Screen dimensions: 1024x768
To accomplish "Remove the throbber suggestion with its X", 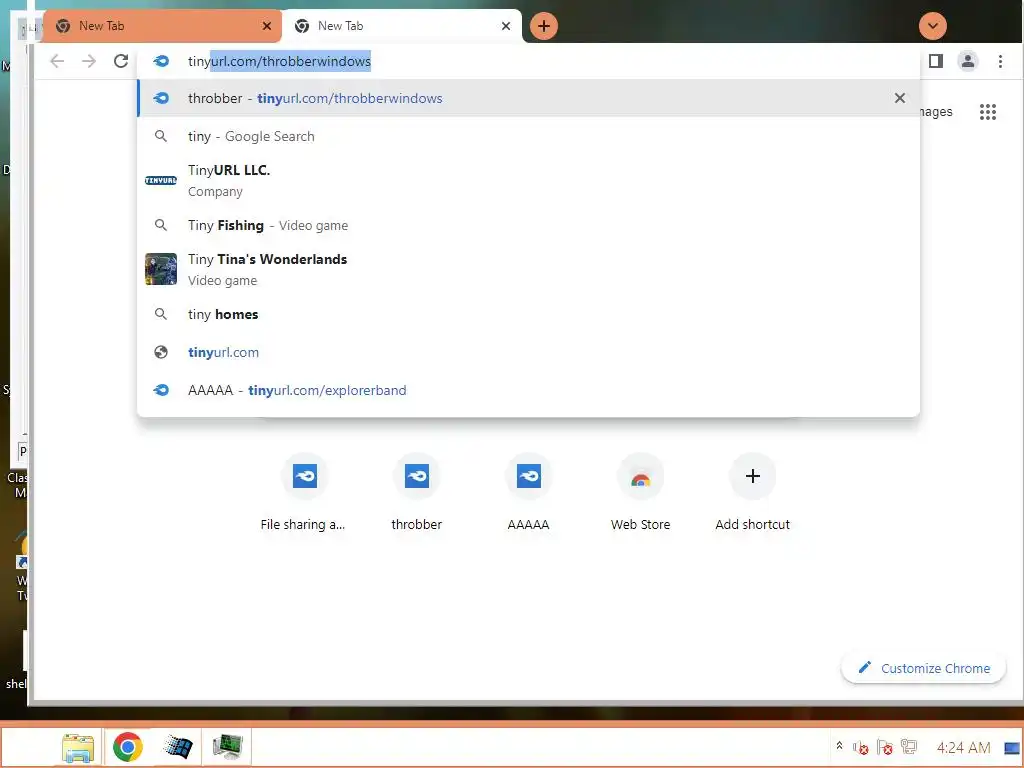I will (900, 98).
